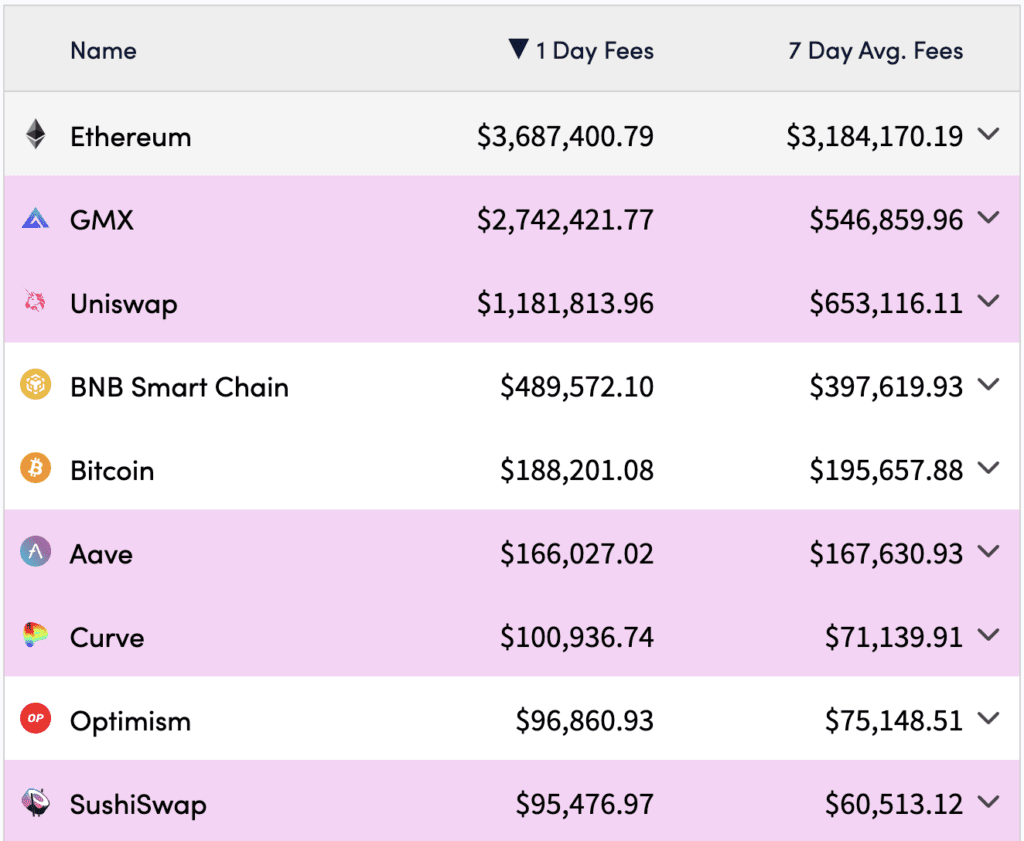Sort by the Name column header
This screenshot has width=1024, height=841.
[x=103, y=50]
